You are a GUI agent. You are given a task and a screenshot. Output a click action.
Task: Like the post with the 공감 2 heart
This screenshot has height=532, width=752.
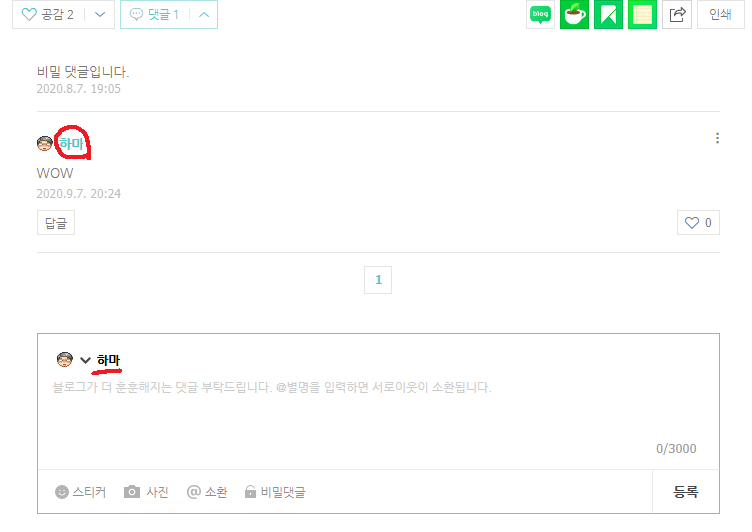(x=48, y=14)
